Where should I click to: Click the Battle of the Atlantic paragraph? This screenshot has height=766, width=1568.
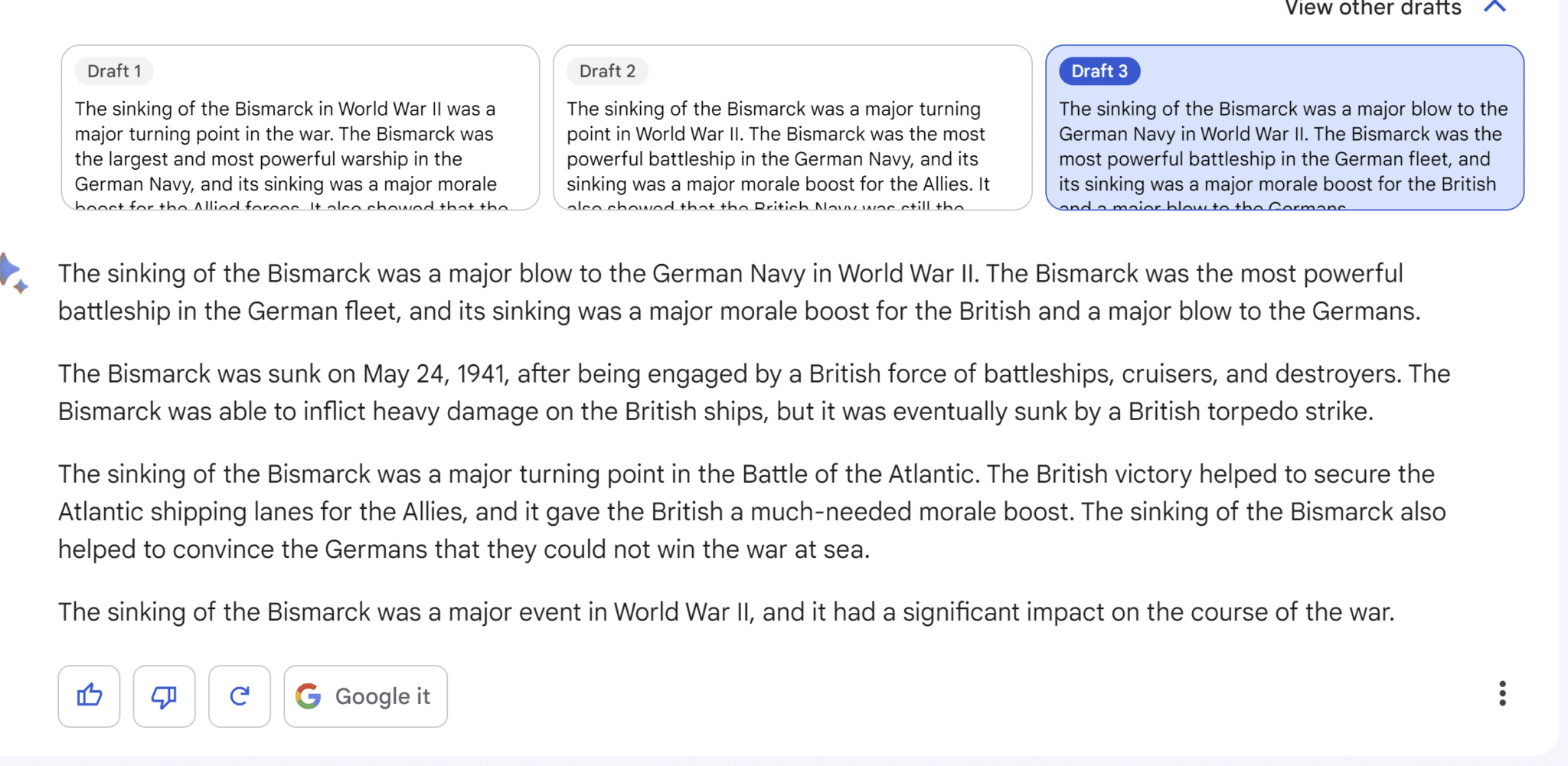coord(751,511)
